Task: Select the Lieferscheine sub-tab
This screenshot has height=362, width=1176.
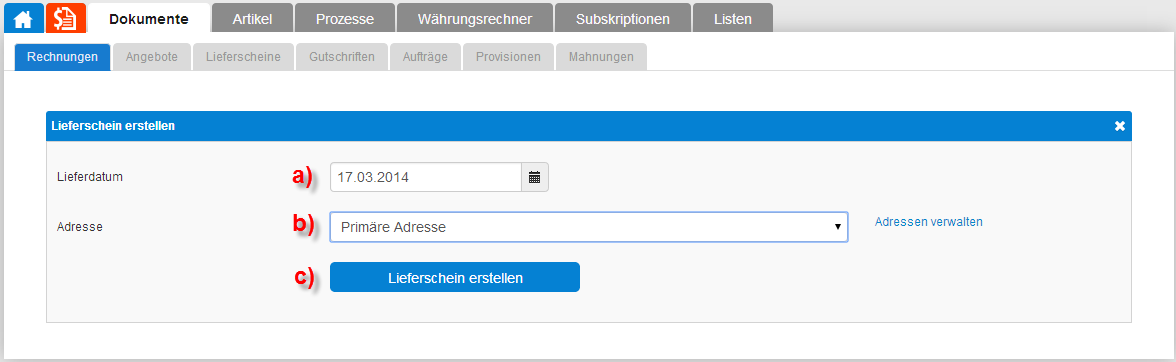Action: [x=243, y=57]
